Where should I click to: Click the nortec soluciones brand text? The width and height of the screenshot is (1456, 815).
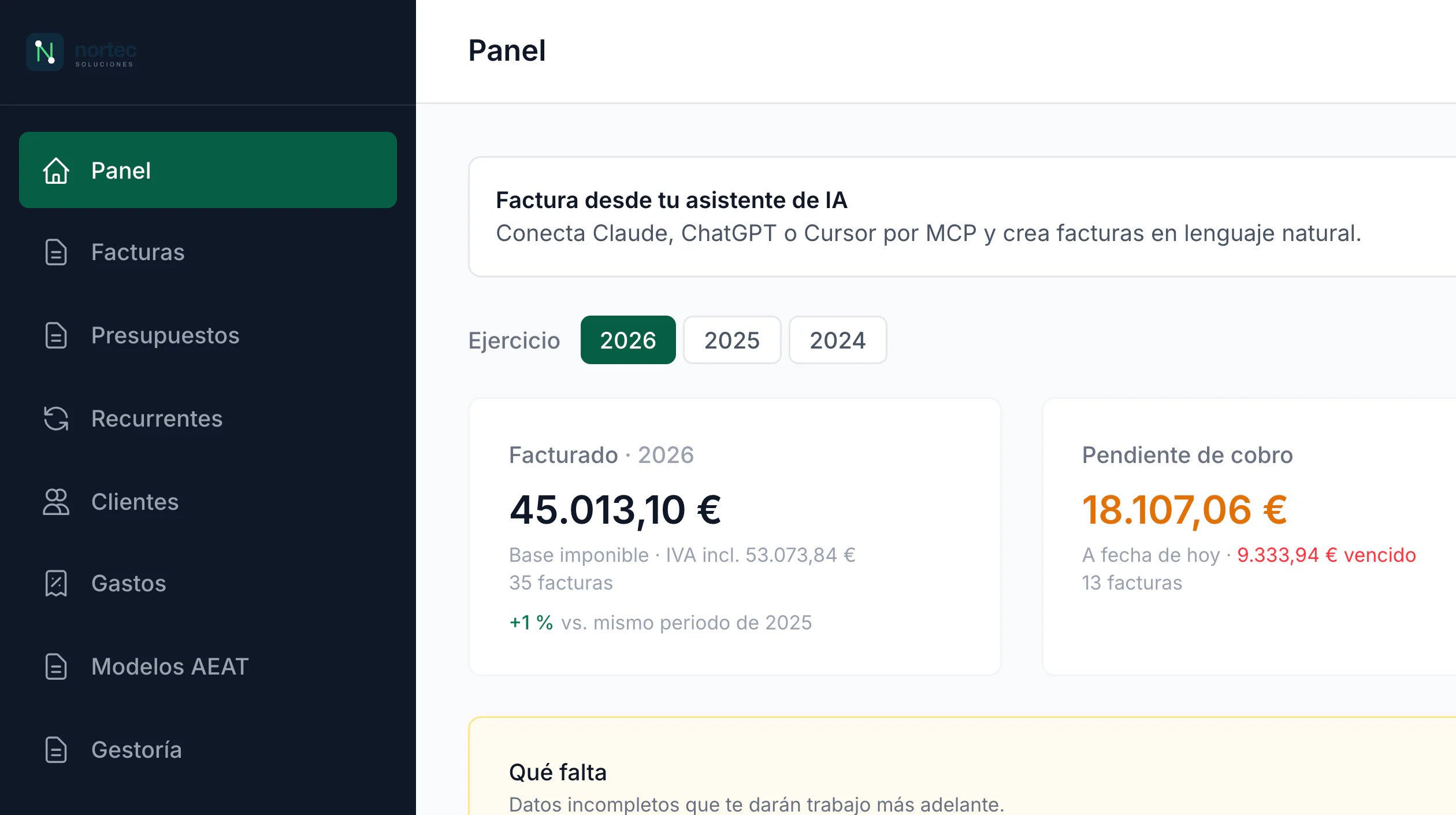[x=106, y=54]
